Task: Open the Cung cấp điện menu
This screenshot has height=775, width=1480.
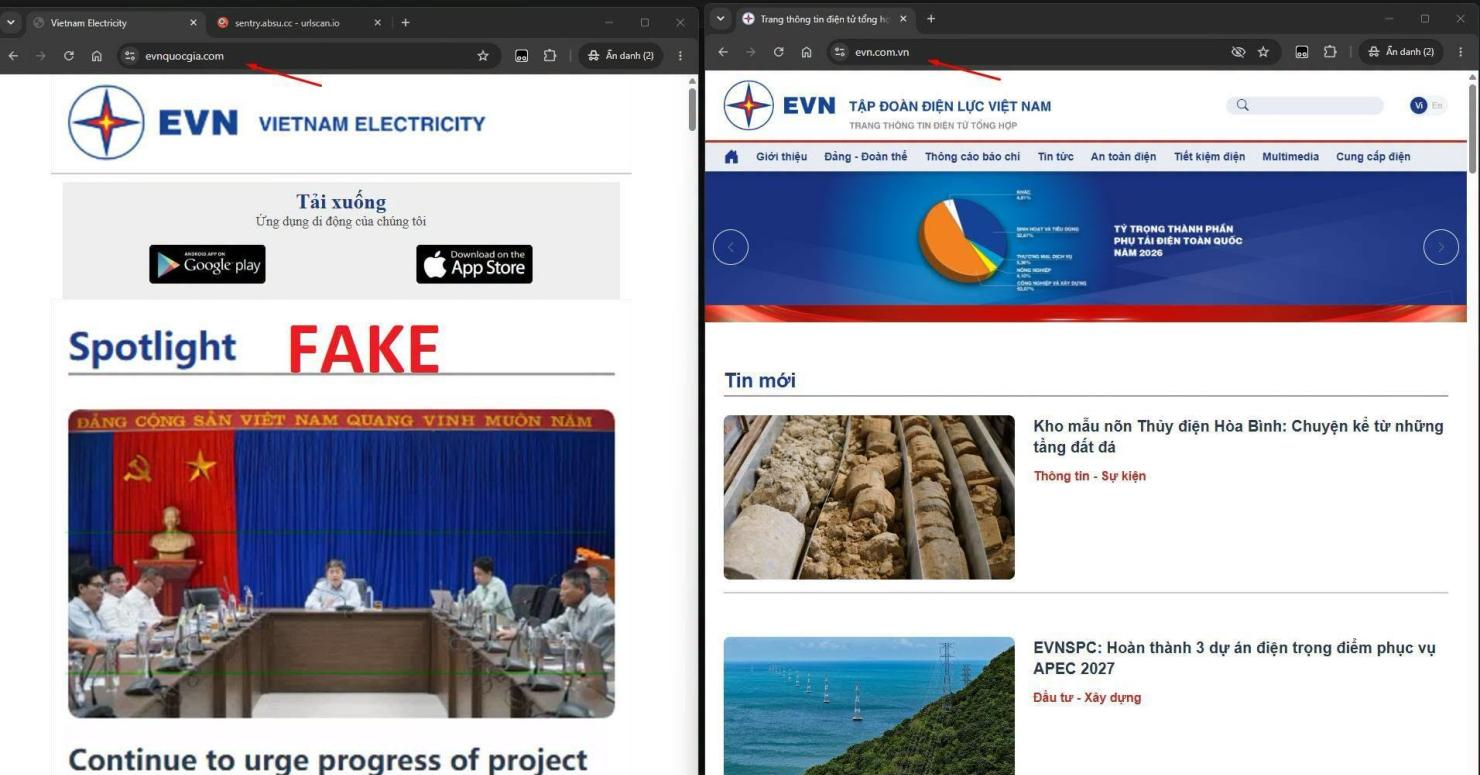Action: tap(1373, 157)
